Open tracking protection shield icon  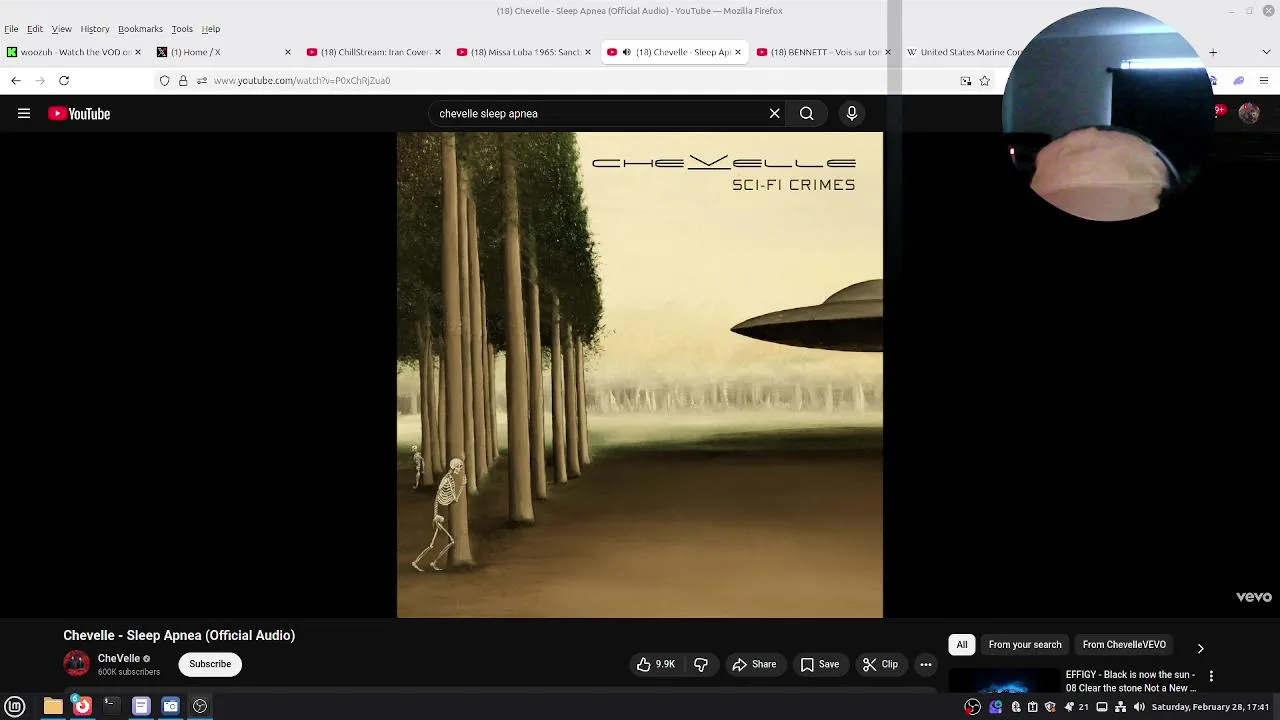click(x=165, y=80)
